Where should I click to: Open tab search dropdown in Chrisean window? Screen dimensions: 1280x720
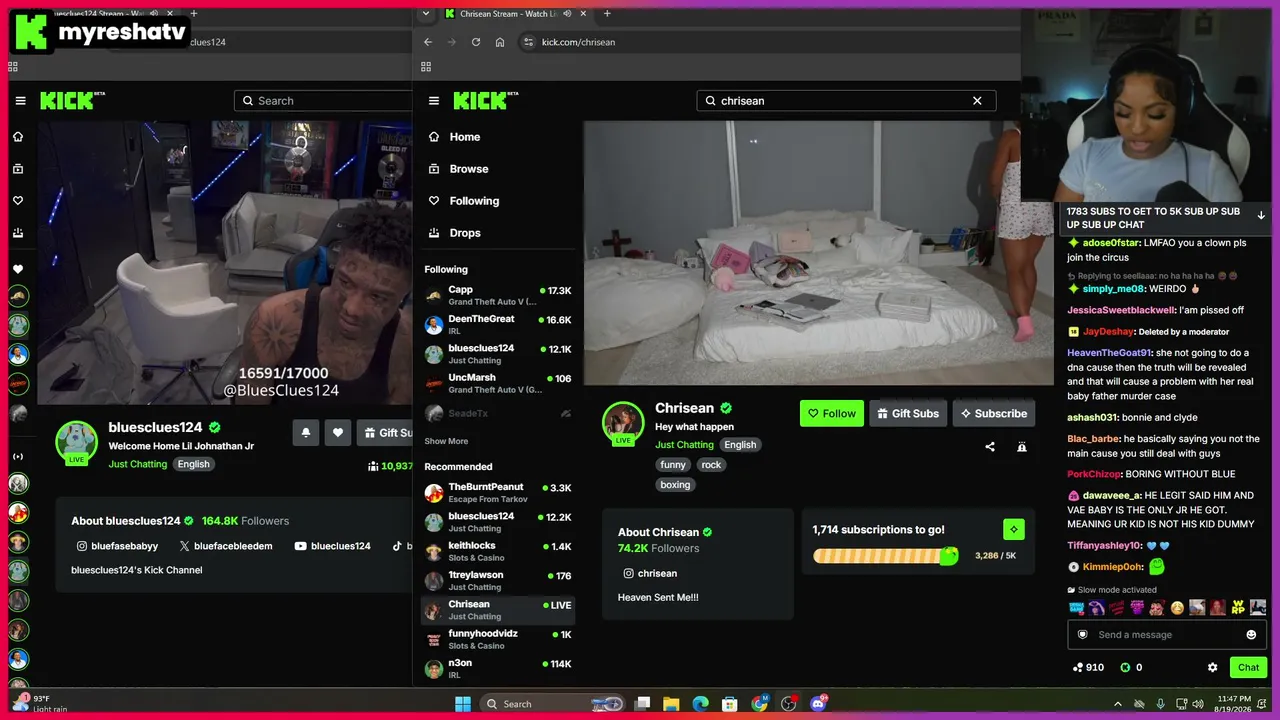coord(426,13)
